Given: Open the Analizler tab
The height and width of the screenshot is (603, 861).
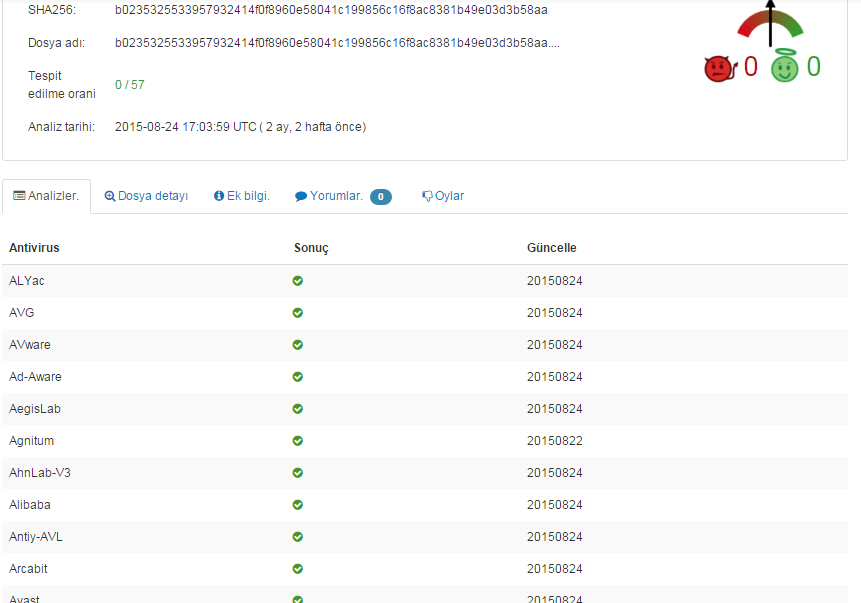Looking at the screenshot, I should pos(46,196).
